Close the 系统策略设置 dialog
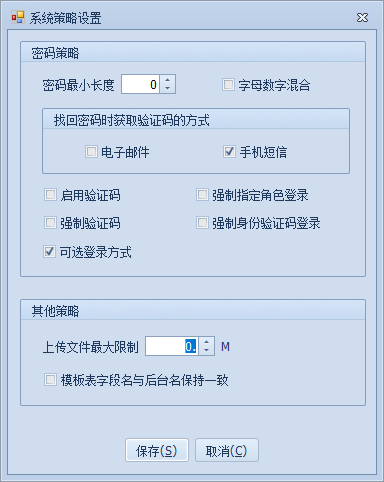This screenshot has height=482, width=384. tap(362, 18)
